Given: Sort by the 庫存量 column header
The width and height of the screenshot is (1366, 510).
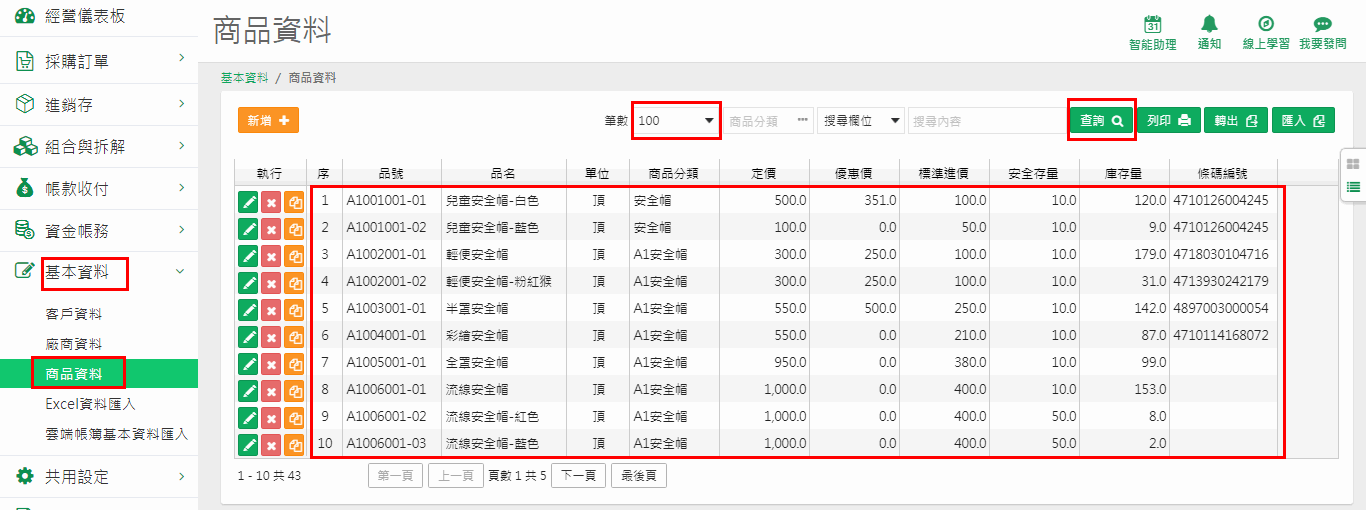Looking at the screenshot, I should pyautogui.click(x=1124, y=173).
